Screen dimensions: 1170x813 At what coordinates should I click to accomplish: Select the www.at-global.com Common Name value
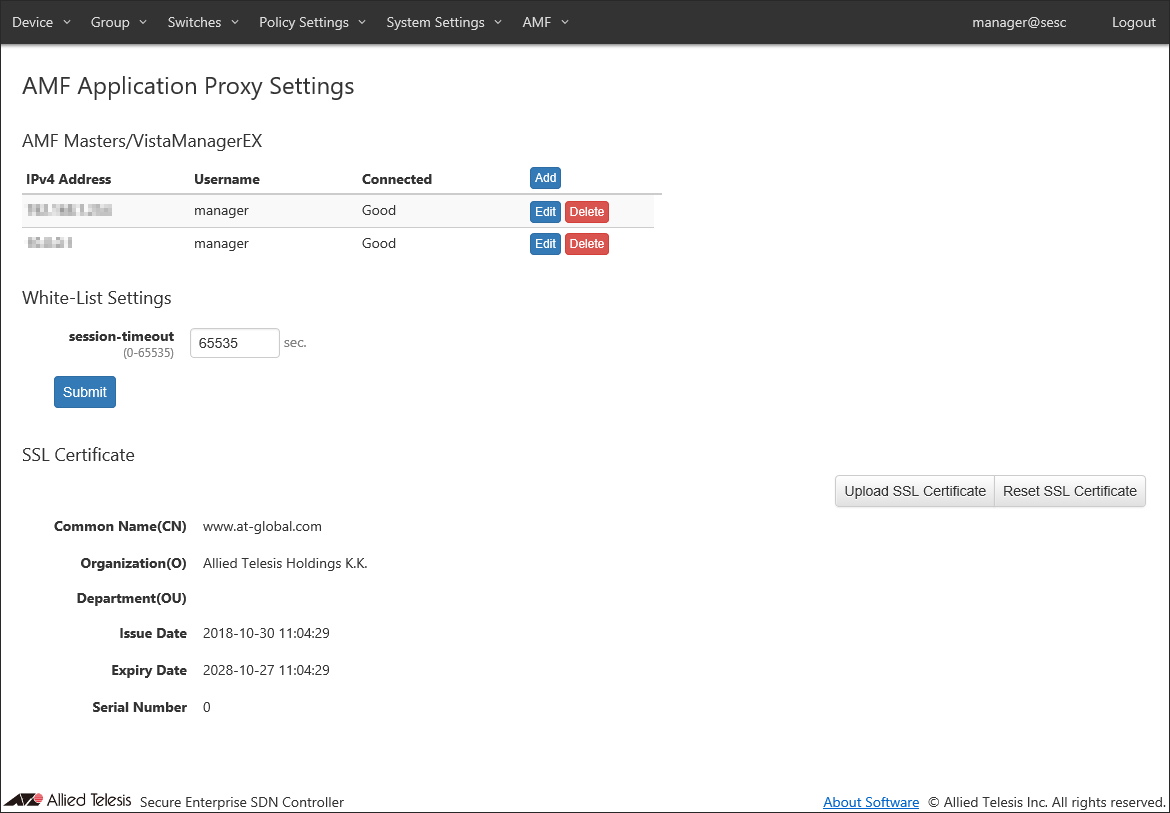click(262, 526)
